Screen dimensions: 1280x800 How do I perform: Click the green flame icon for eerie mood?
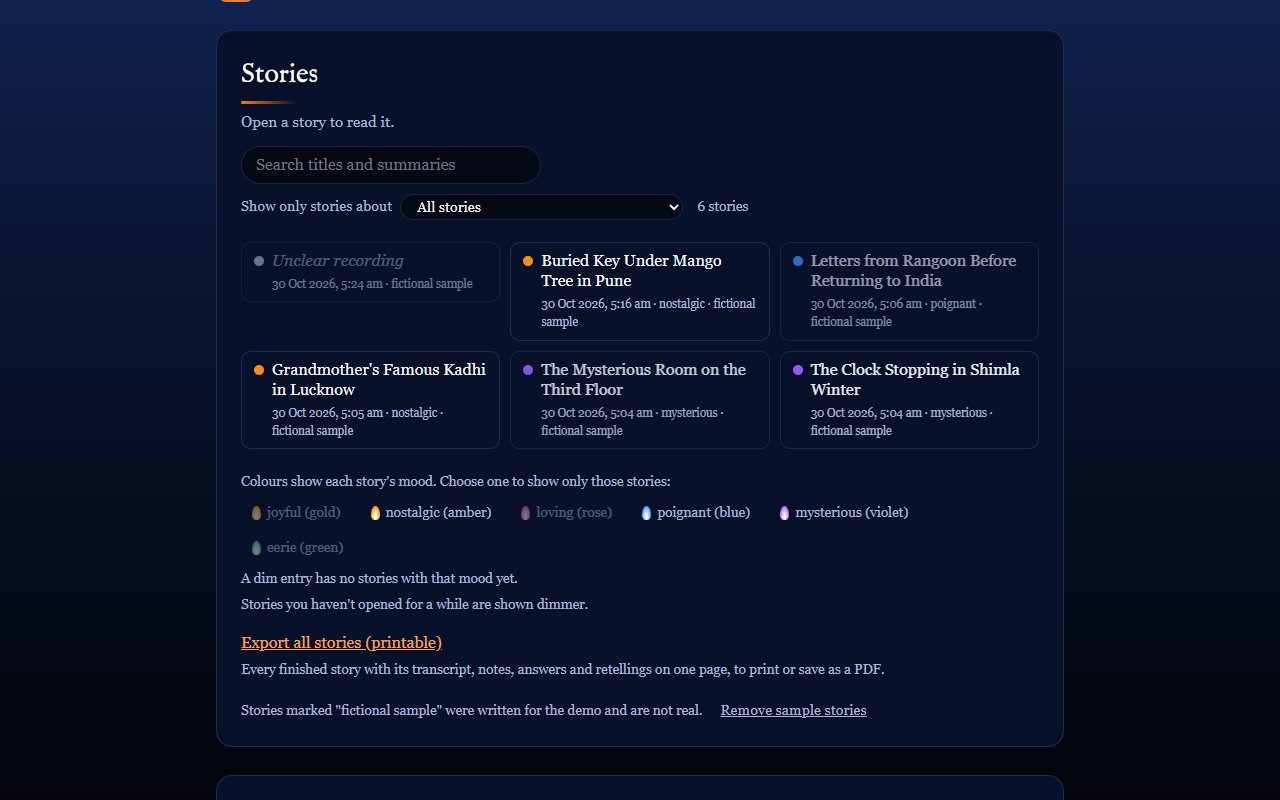click(256, 548)
